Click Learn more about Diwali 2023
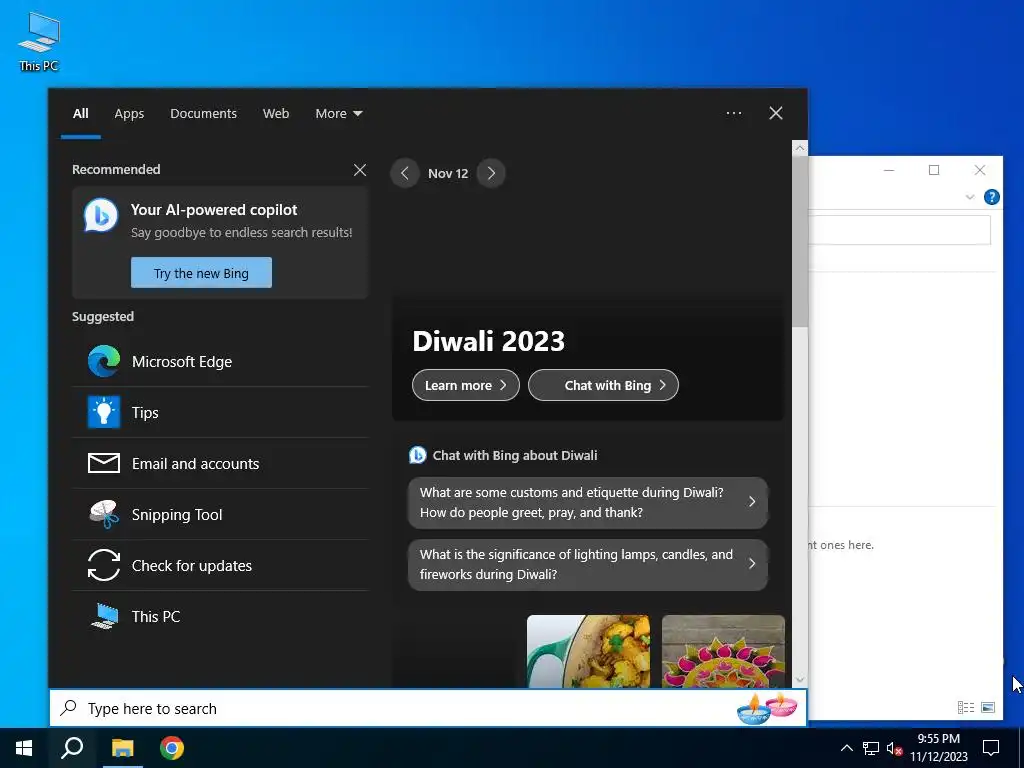Viewport: 1024px width, 768px height. 466,385
